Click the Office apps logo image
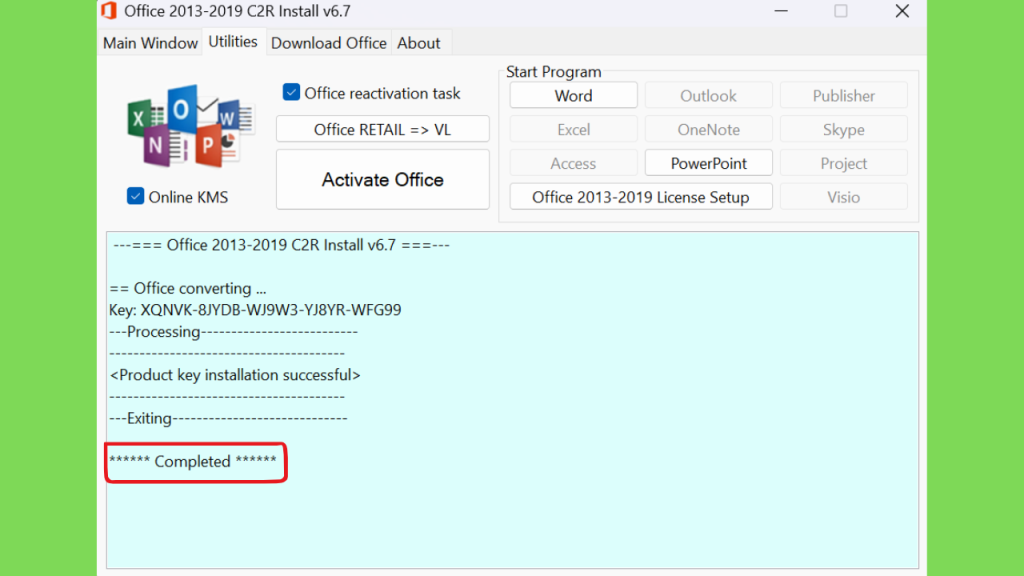This screenshot has width=1024, height=576. [x=190, y=125]
